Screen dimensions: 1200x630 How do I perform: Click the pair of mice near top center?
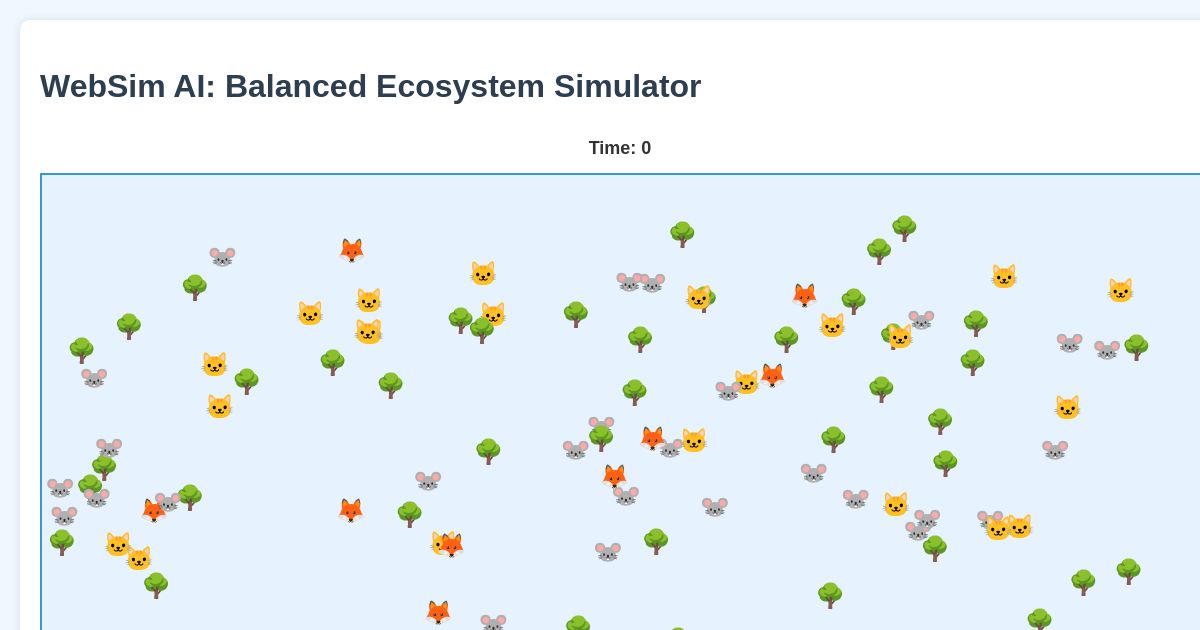pyautogui.click(x=640, y=281)
